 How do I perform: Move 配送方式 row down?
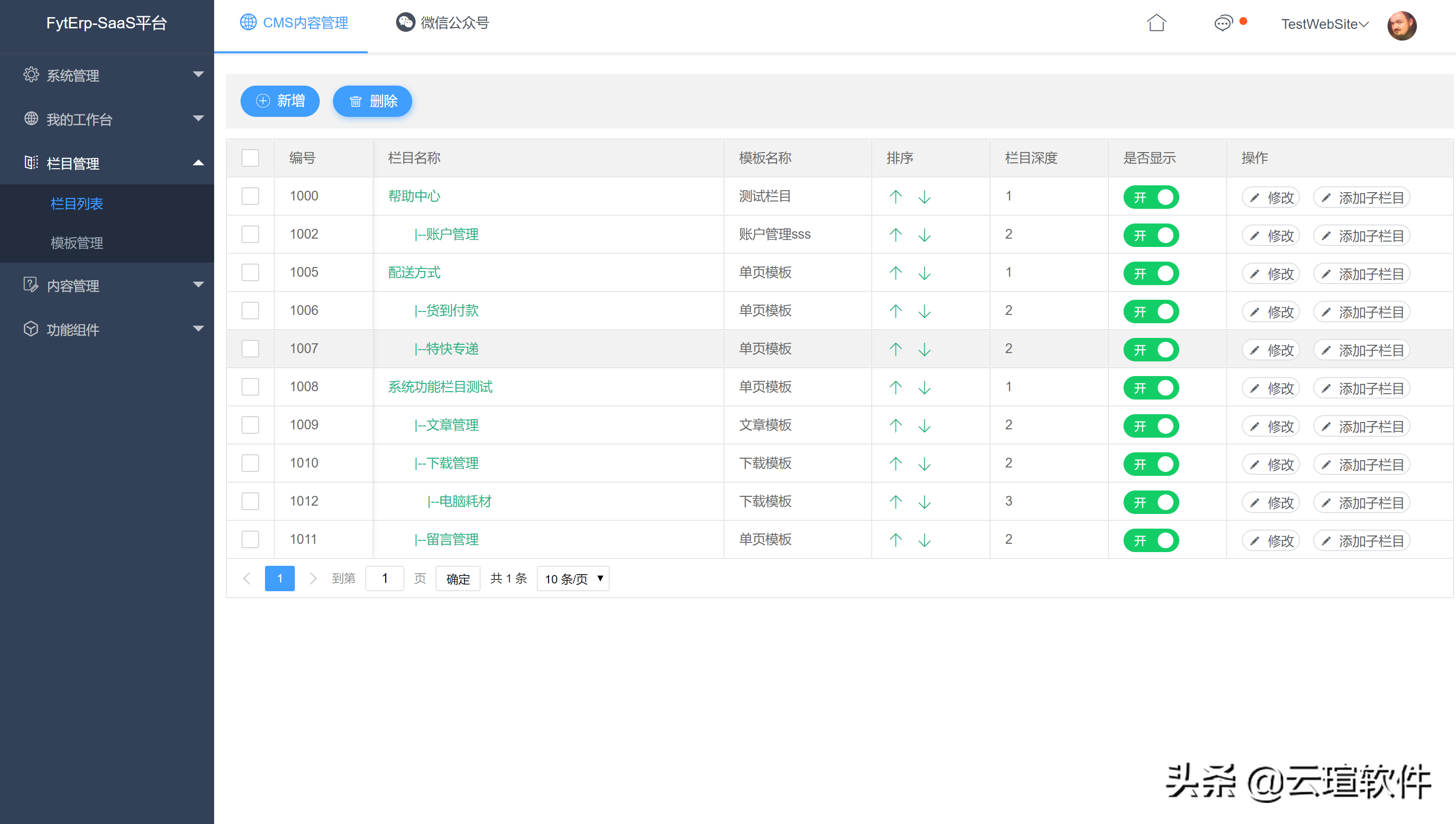[x=924, y=273]
